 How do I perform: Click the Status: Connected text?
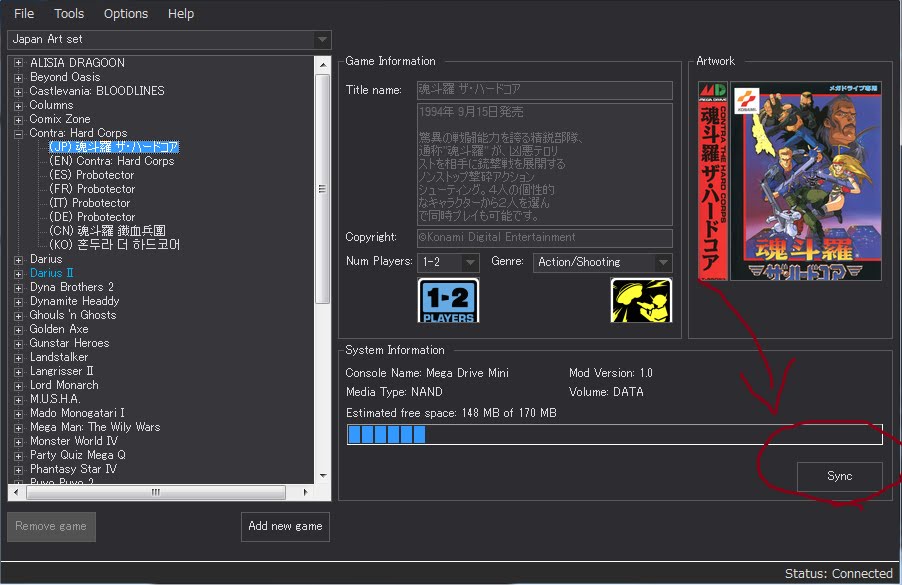pos(839,573)
